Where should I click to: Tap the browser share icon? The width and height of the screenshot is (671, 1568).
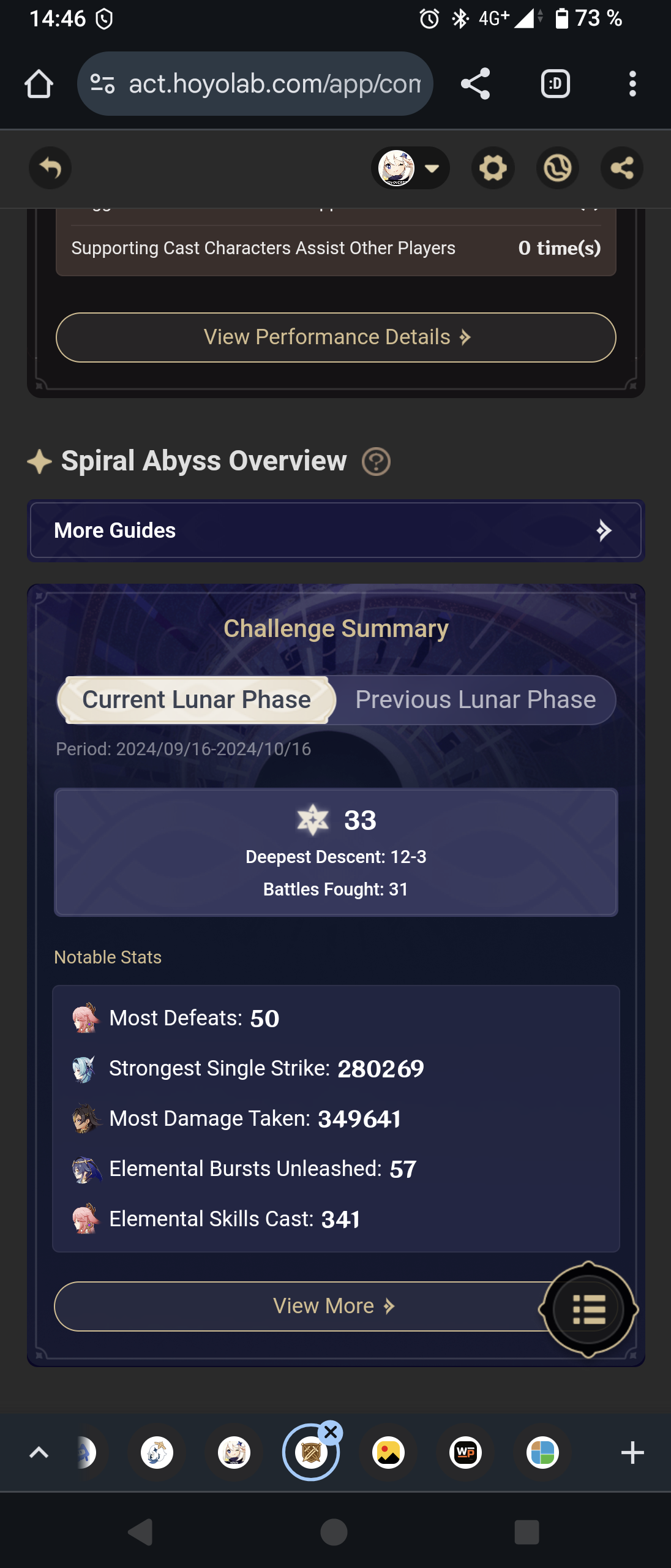point(475,84)
